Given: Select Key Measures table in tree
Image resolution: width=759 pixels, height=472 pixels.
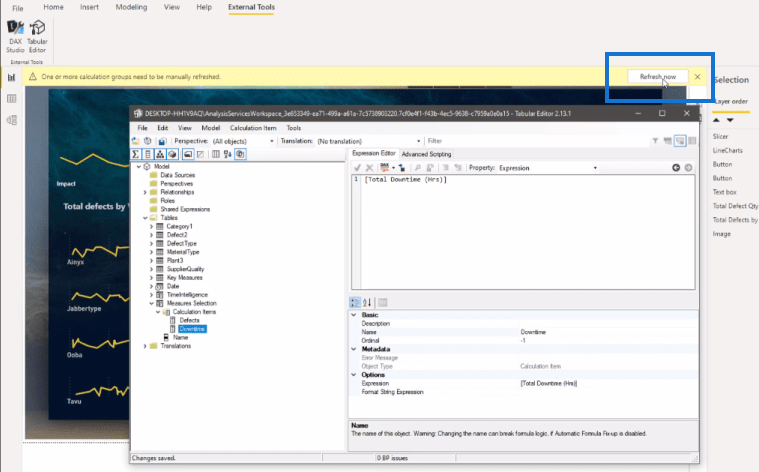Looking at the screenshot, I should coord(184,277).
